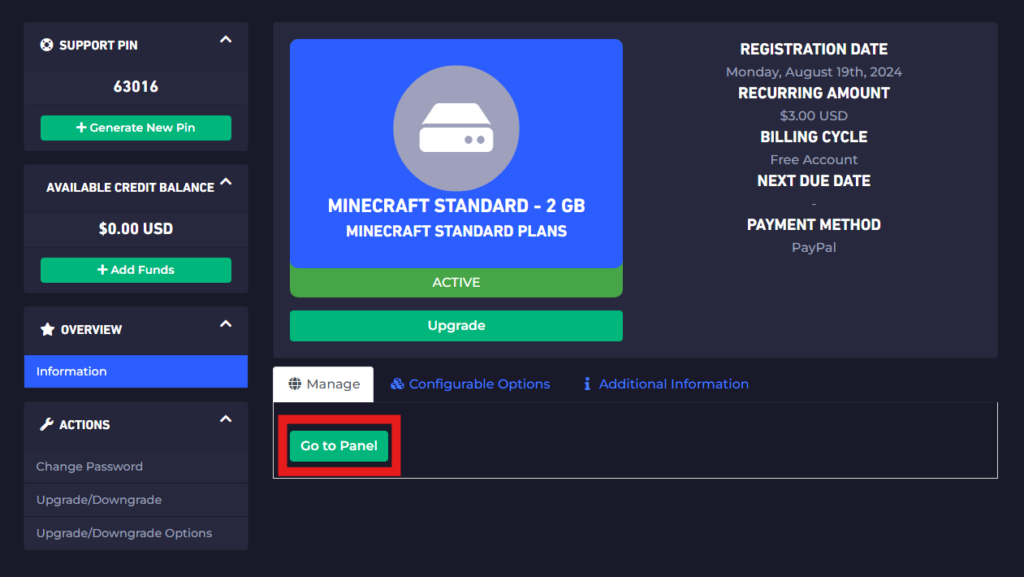The width and height of the screenshot is (1024, 577).
Task: Click the info icon beside Additional Information
Action: pos(587,384)
